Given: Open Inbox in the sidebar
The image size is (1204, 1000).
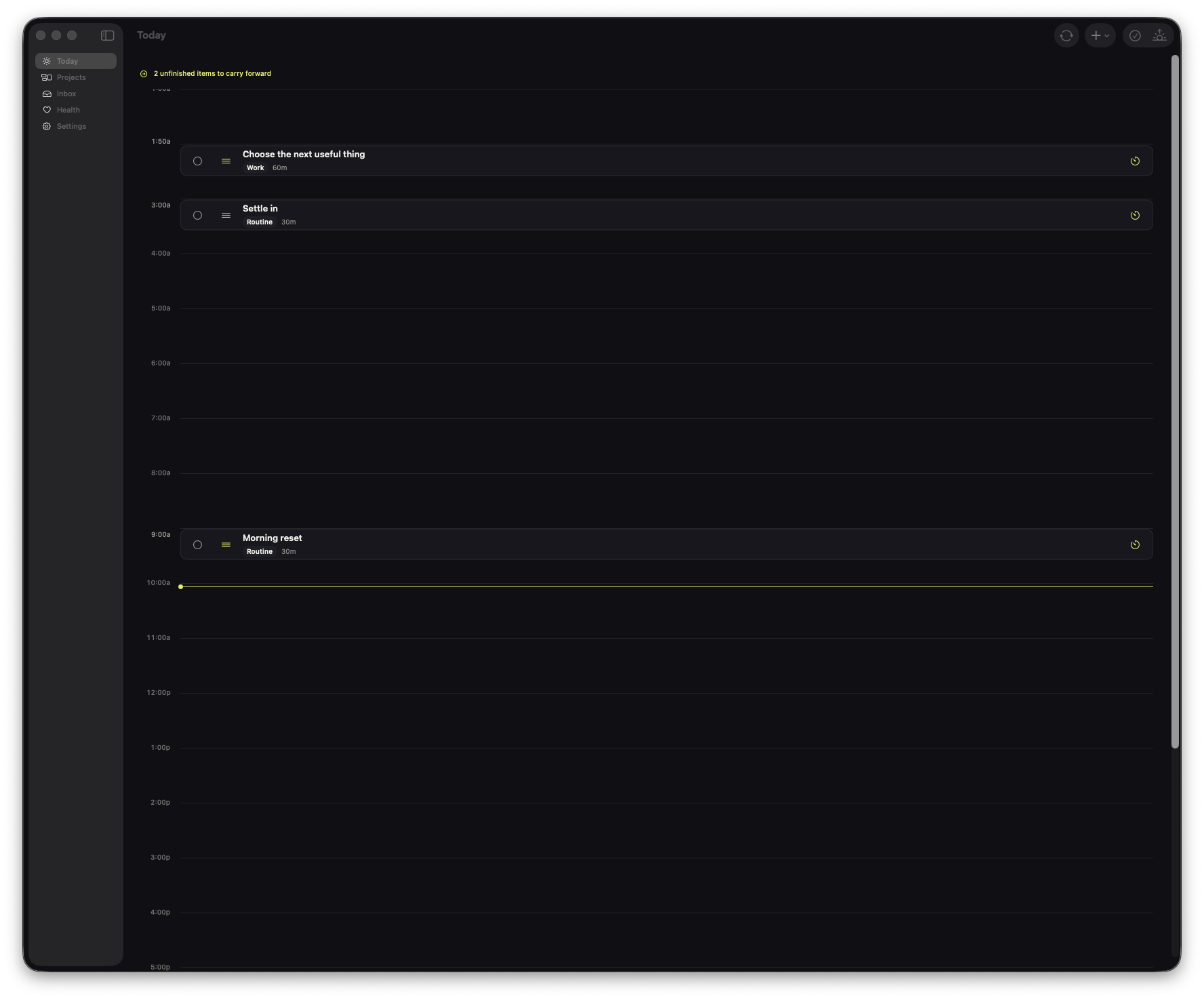Looking at the screenshot, I should coord(76,94).
